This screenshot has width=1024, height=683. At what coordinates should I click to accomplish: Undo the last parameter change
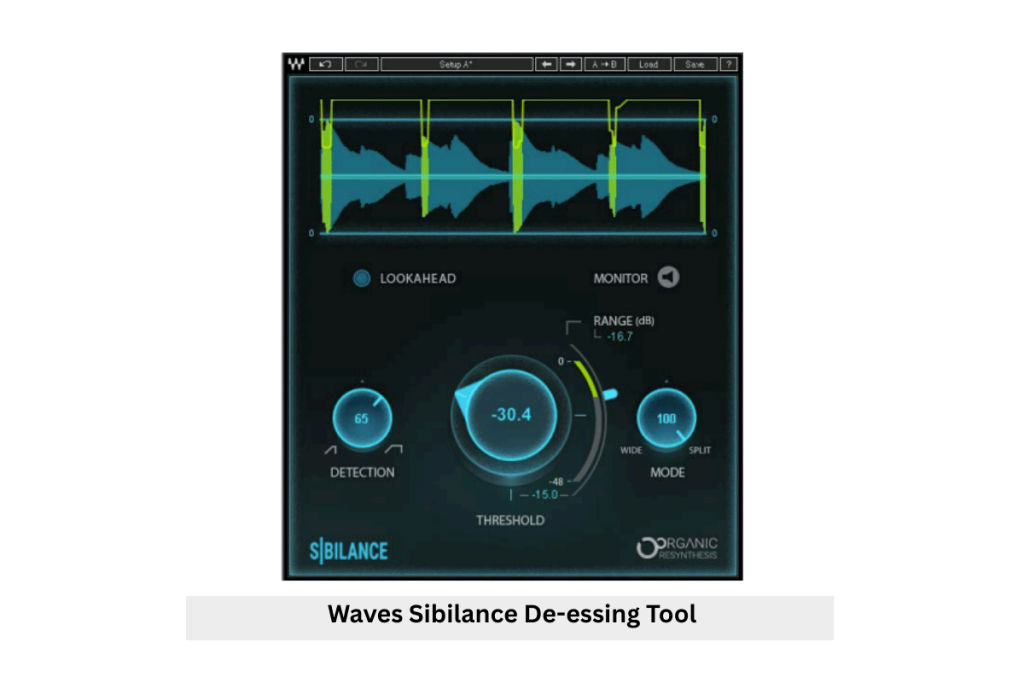325,63
